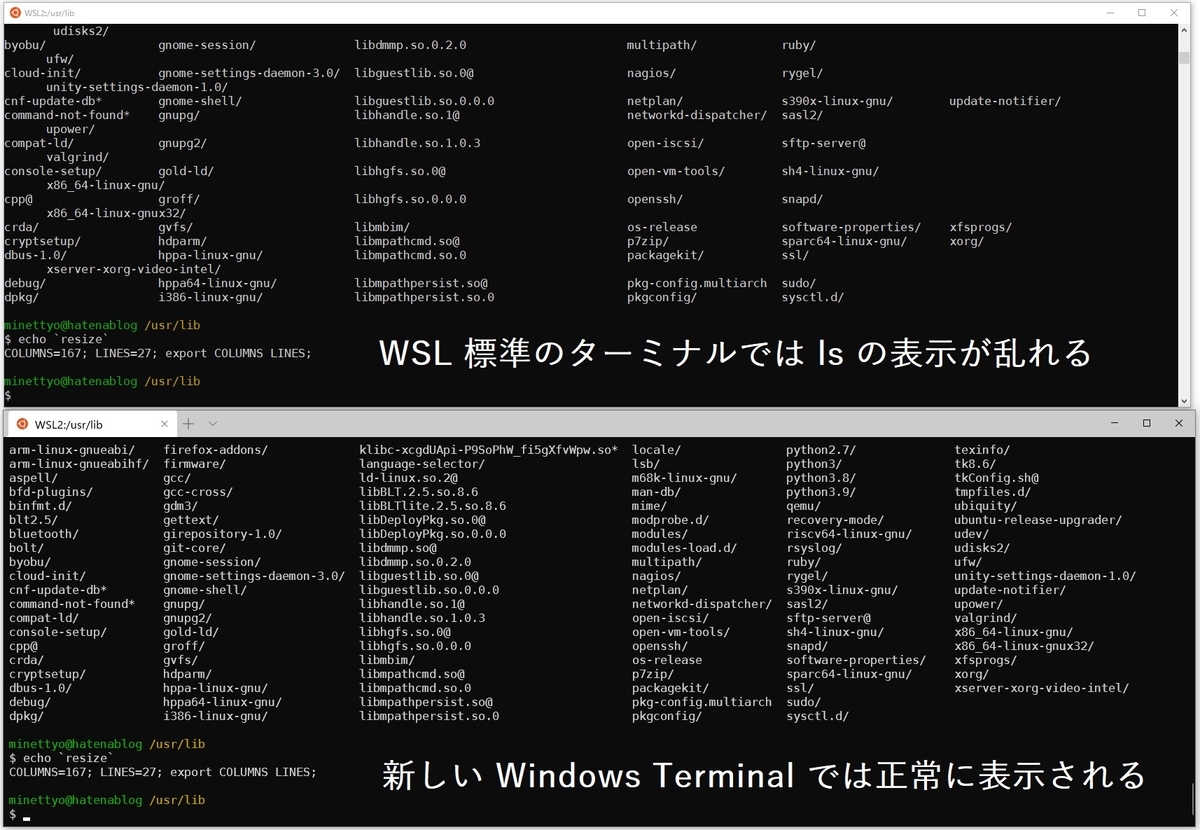Click the binfmt.d/ entry
This screenshot has height=830, width=1200.
click(40, 506)
